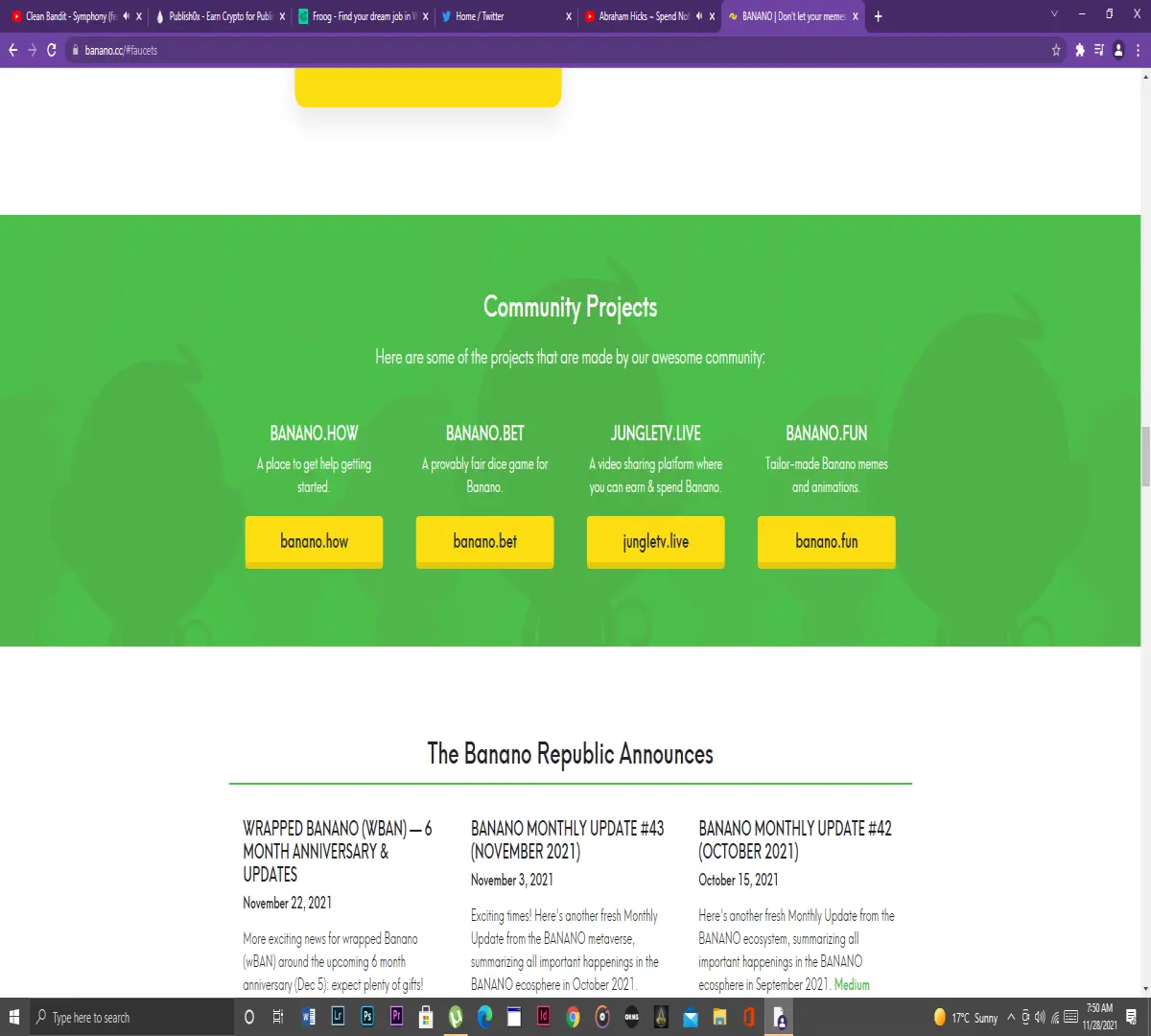Select the BANANO tab
Image resolution: width=1151 pixels, height=1036 pixels.
click(792, 16)
